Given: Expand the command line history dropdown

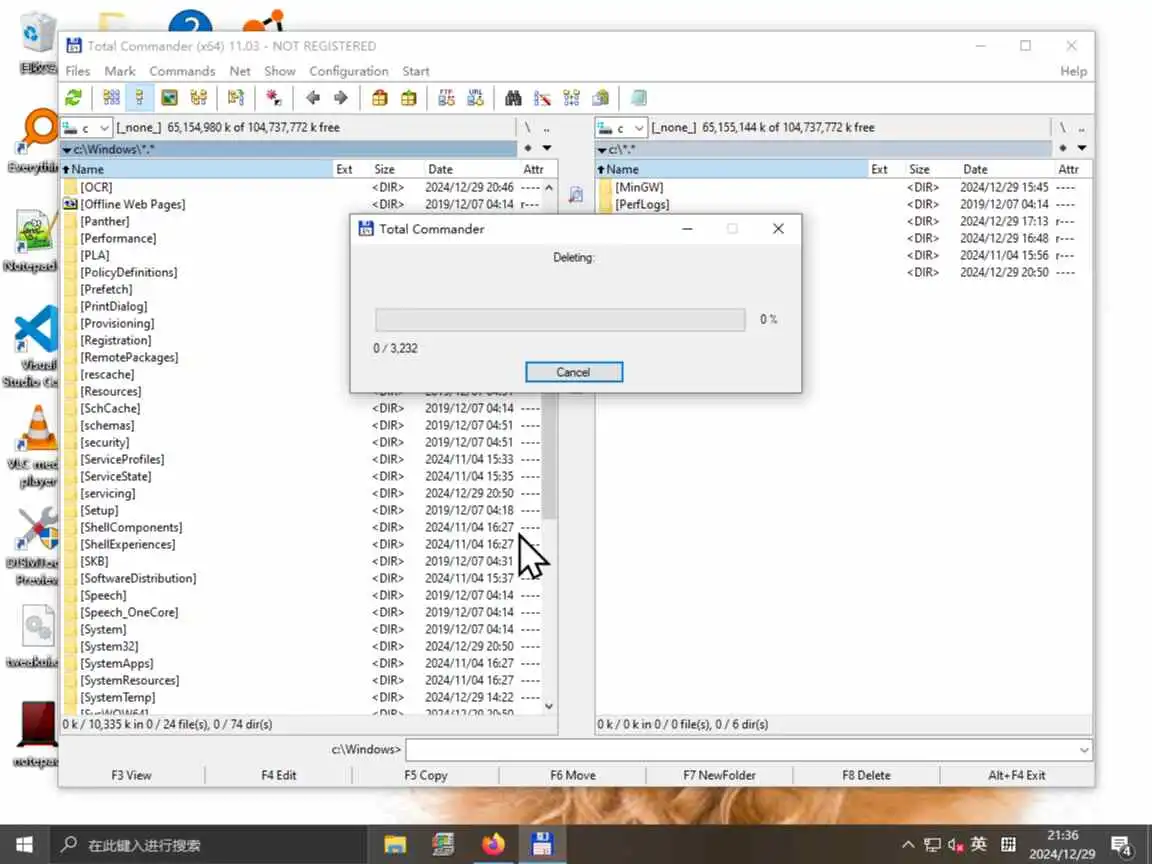Looking at the screenshot, I should point(1084,750).
